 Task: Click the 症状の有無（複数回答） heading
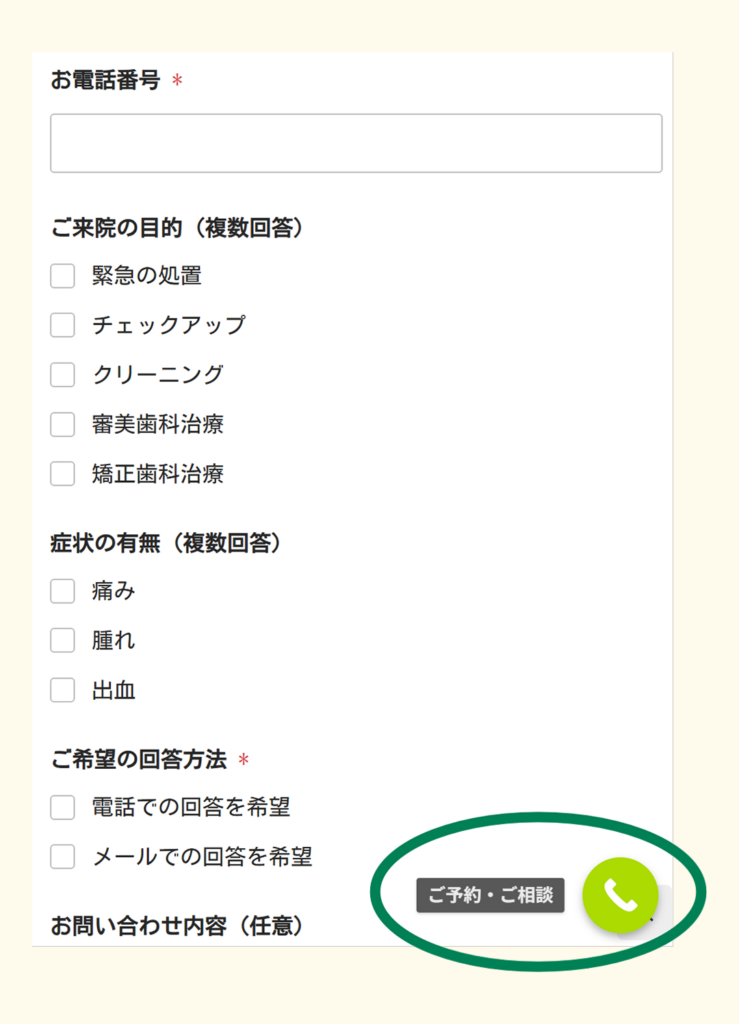click(166, 544)
